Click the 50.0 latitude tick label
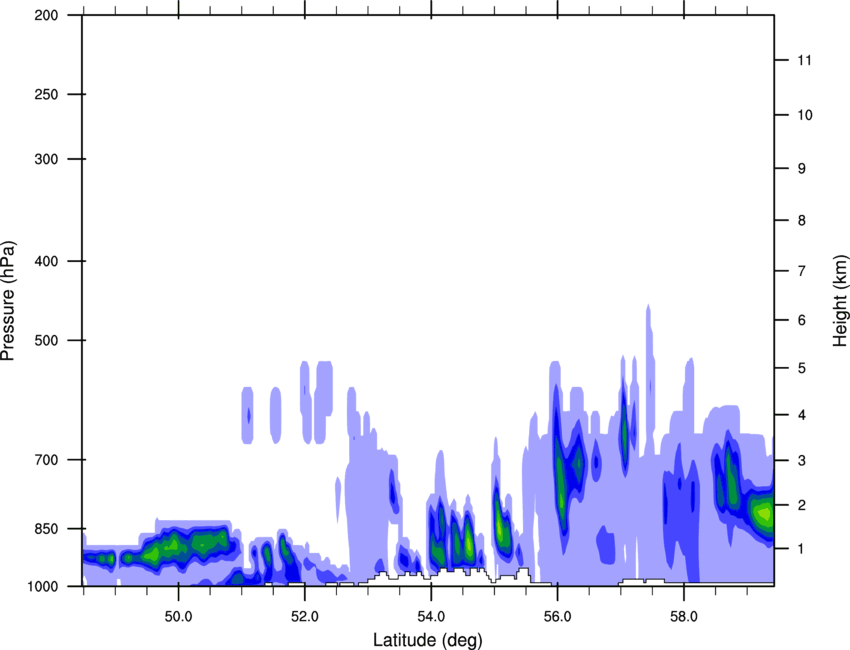850x650 pixels. click(178, 617)
